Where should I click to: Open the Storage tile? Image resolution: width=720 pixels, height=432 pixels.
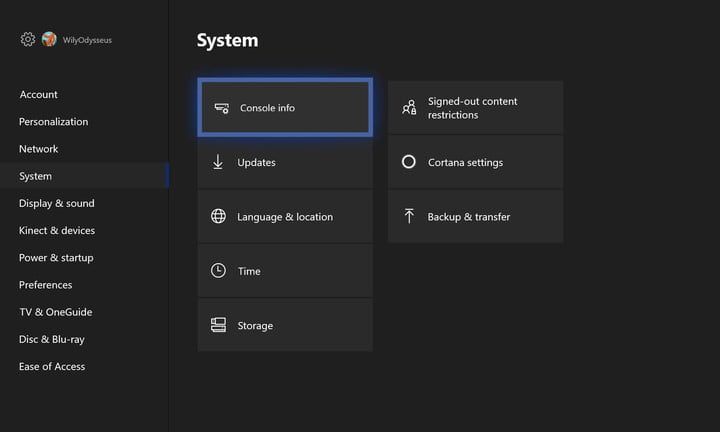click(x=285, y=325)
